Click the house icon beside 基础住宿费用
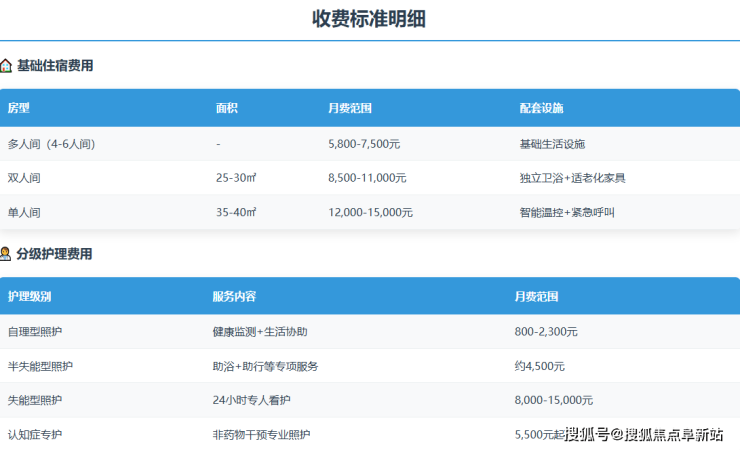This screenshot has width=740, height=450. [6, 66]
